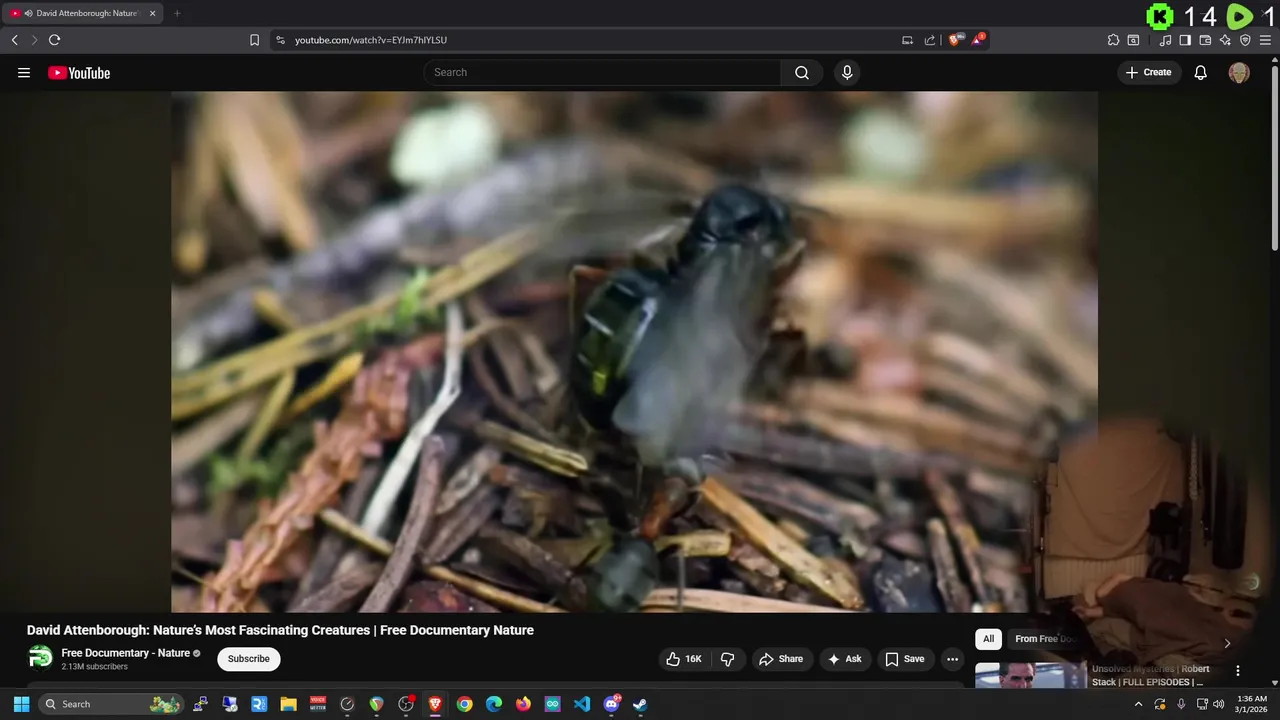Show hidden system tray icons
Screen dimensions: 1280x720
[x=1138, y=704]
